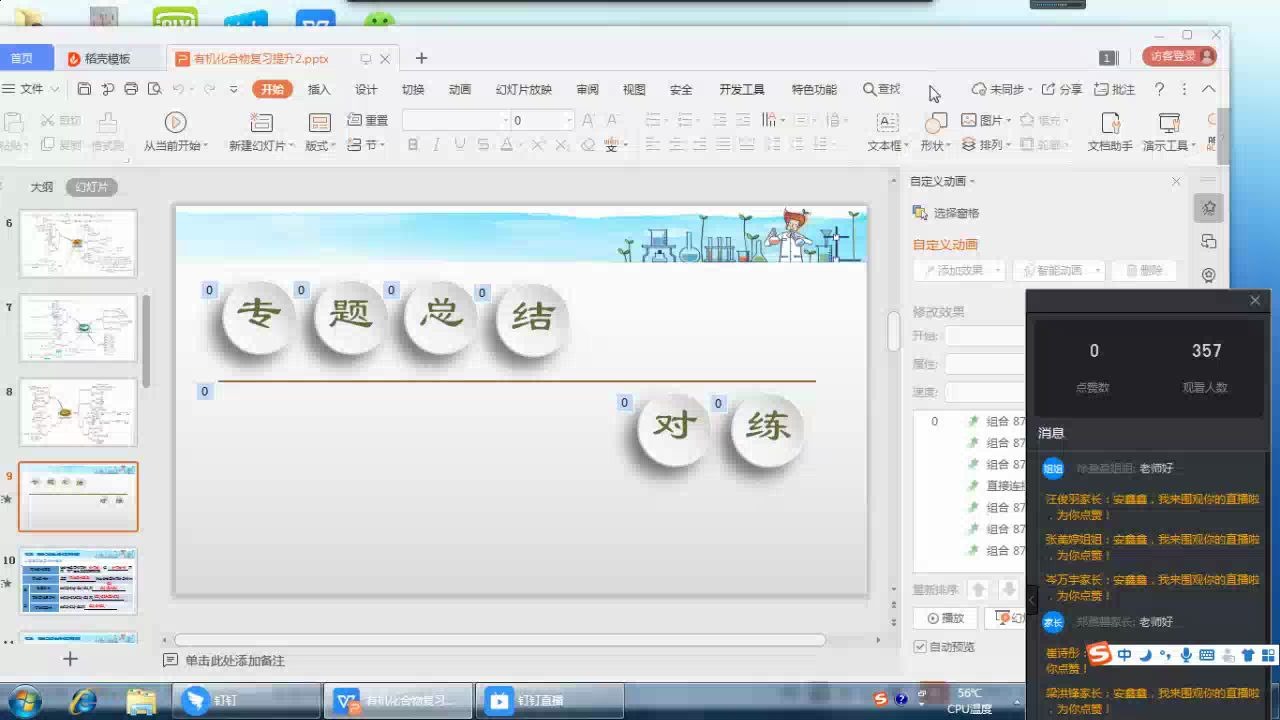Screen dimensions: 1280x720
Task: Open new tab with the plus button
Action: click(x=421, y=58)
